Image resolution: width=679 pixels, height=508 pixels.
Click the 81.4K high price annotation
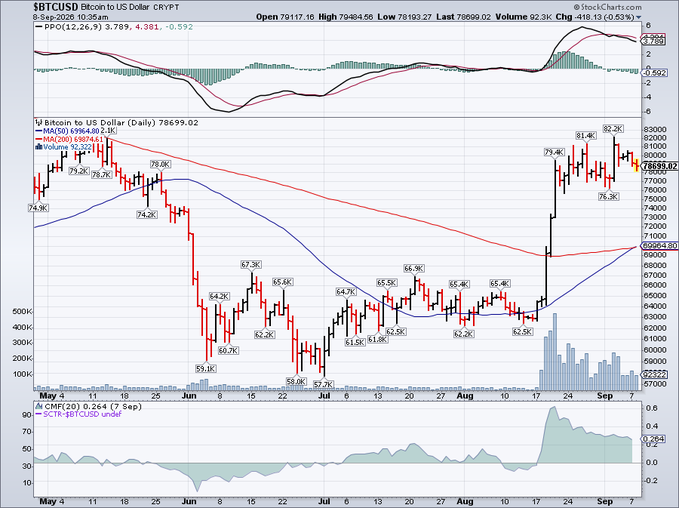pyautogui.click(x=585, y=136)
